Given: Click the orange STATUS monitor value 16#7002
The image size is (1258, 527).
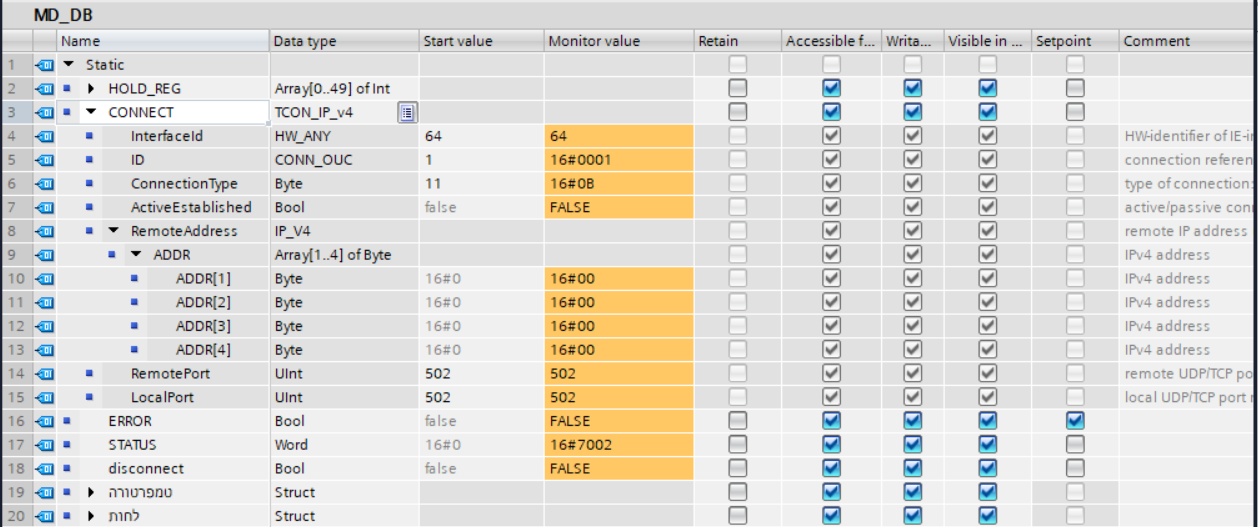Looking at the screenshot, I should click(617, 445).
